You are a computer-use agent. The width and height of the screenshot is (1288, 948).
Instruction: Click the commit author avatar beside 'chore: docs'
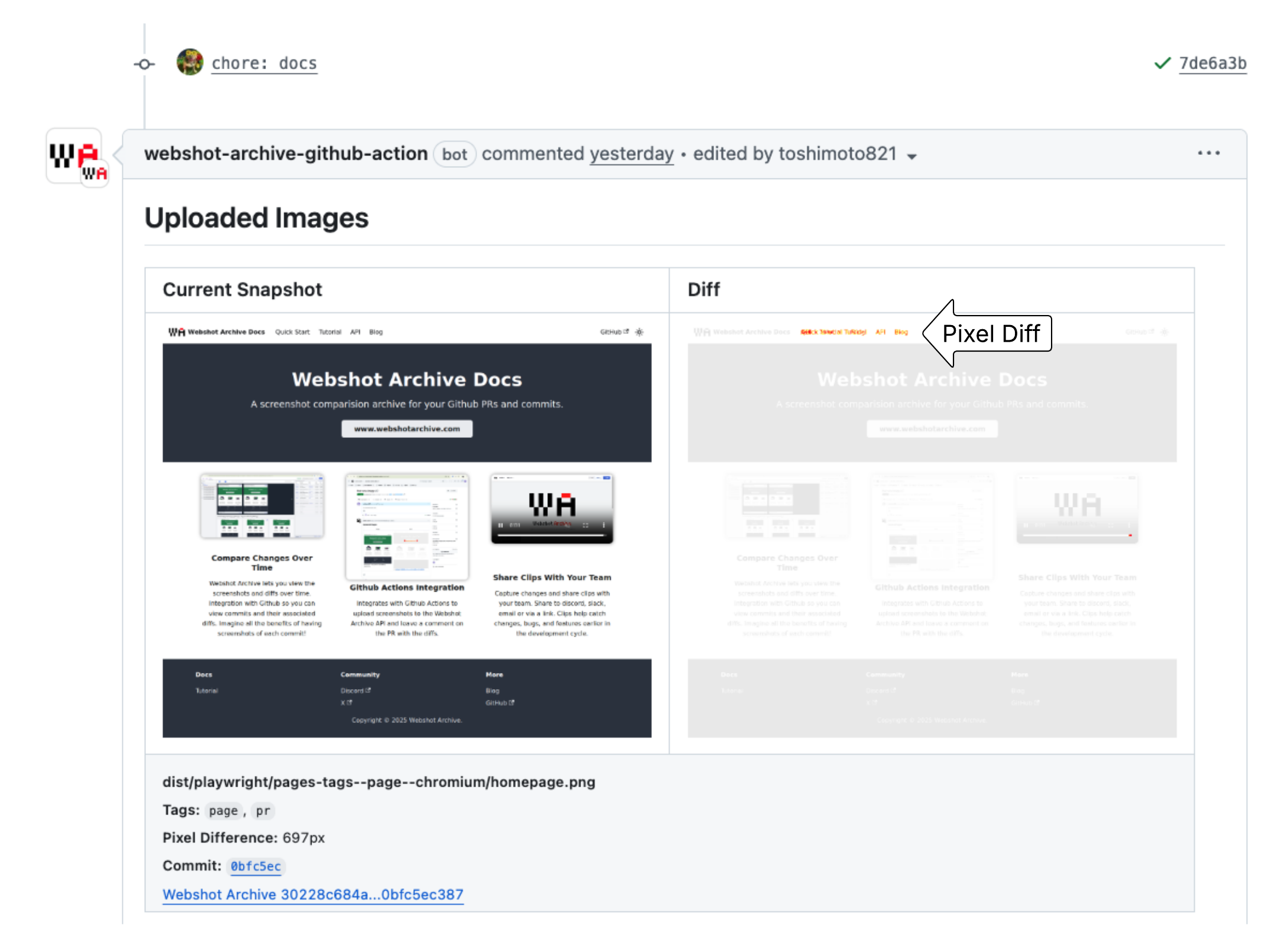pos(190,62)
